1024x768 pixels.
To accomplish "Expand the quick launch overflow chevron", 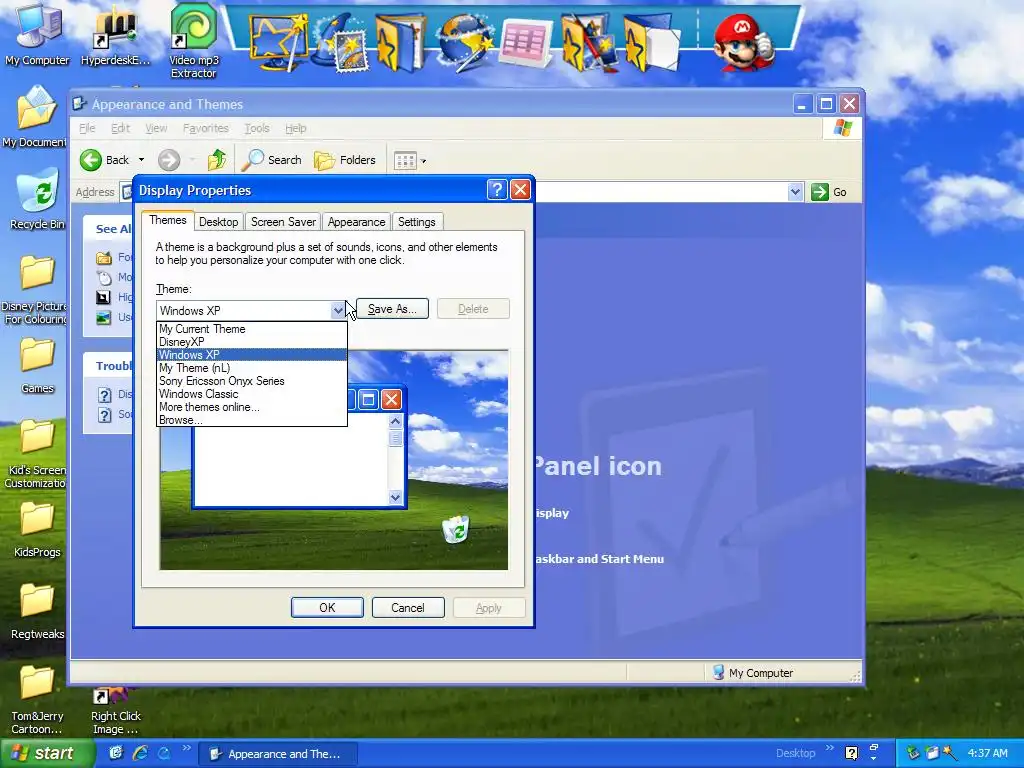I will point(186,748).
